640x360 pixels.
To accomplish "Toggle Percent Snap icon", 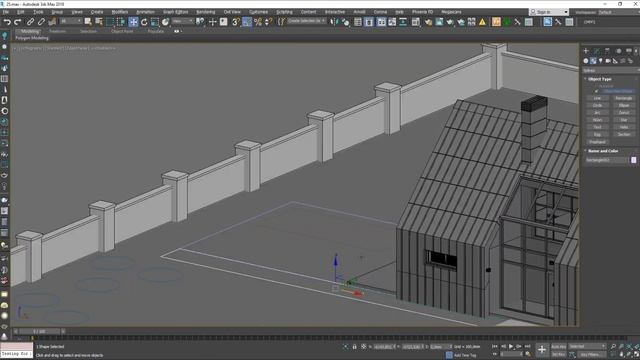I will pyautogui.click(x=258, y=22).
